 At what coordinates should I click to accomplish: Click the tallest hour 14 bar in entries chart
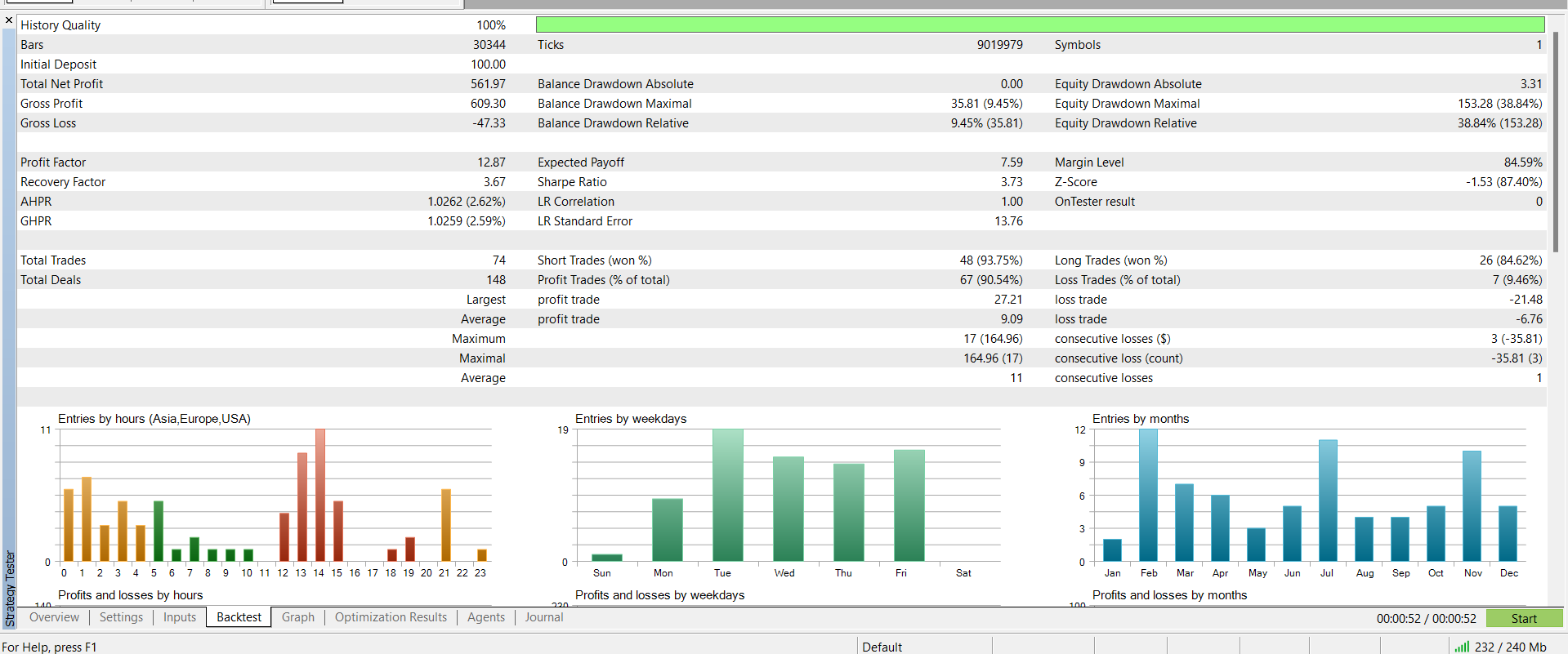click(320, 495)
